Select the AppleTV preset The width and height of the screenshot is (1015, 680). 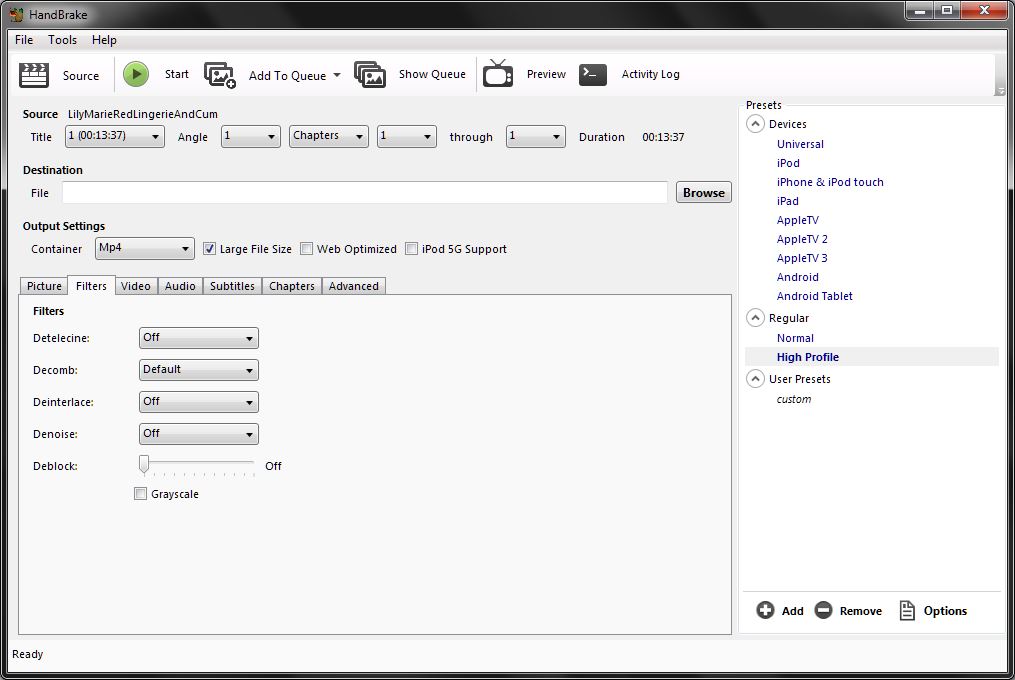(x=798, y=220)
